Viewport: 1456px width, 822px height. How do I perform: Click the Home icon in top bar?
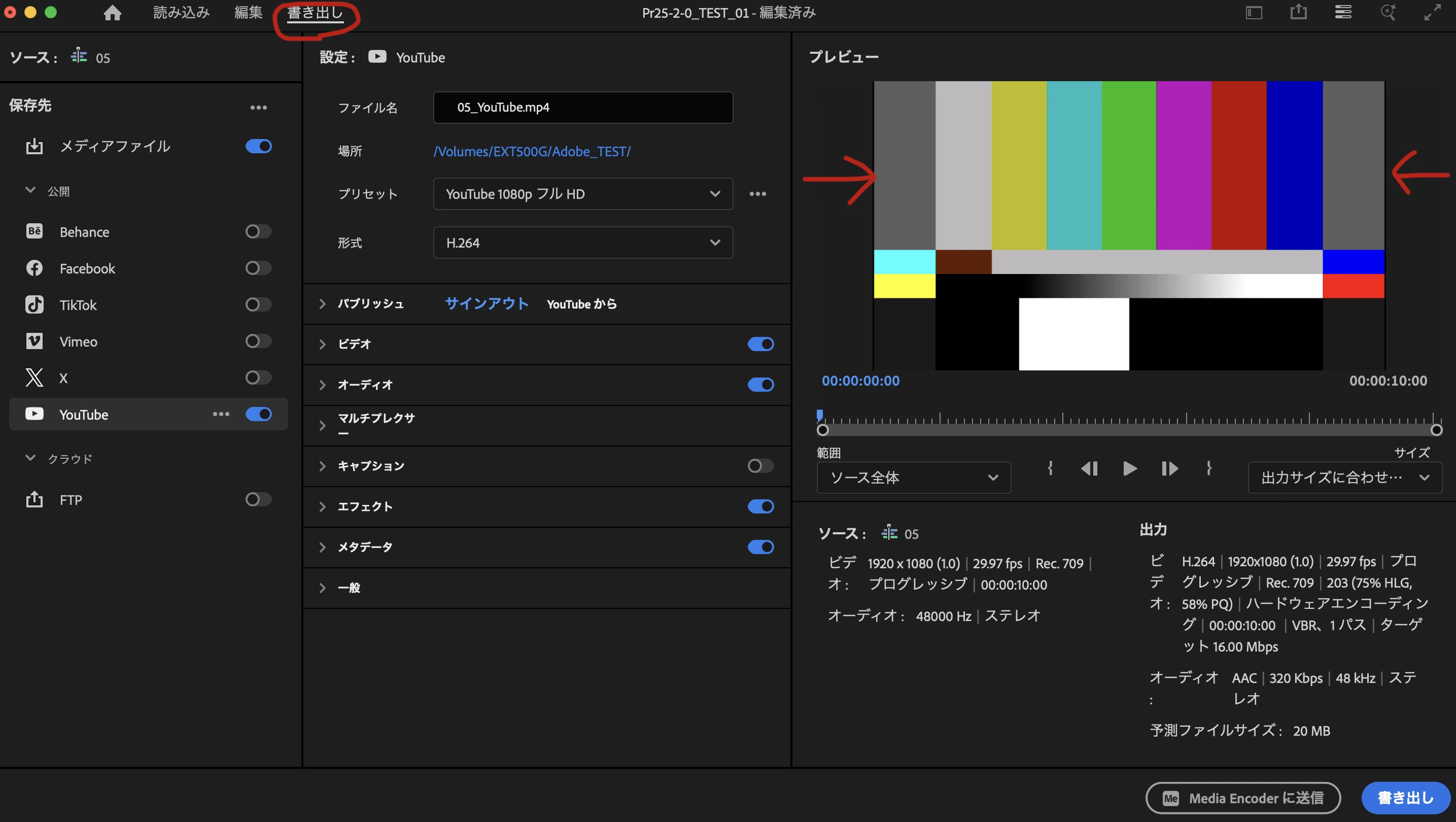point(113,13)
